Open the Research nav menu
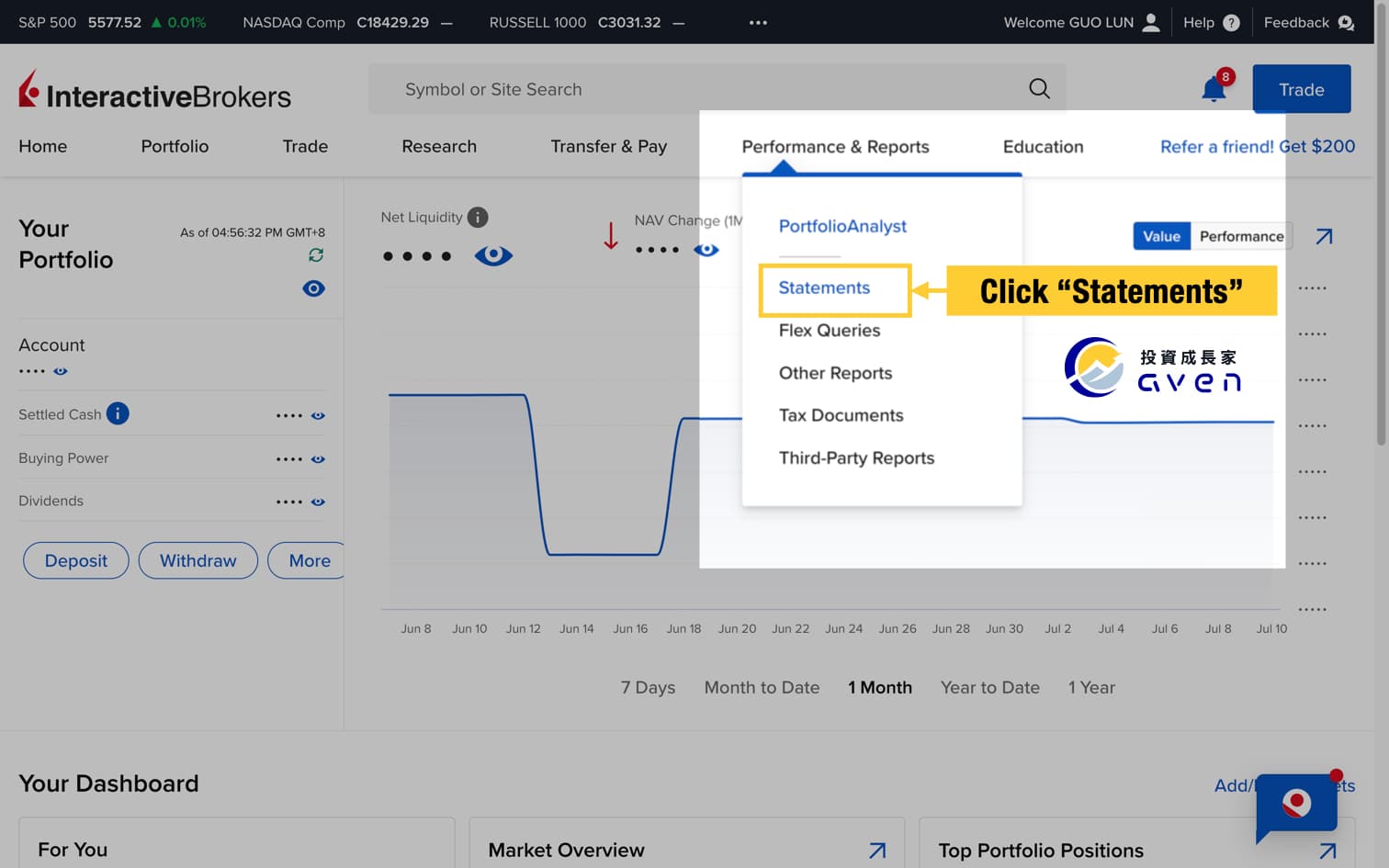 click(x=439, y=146)
